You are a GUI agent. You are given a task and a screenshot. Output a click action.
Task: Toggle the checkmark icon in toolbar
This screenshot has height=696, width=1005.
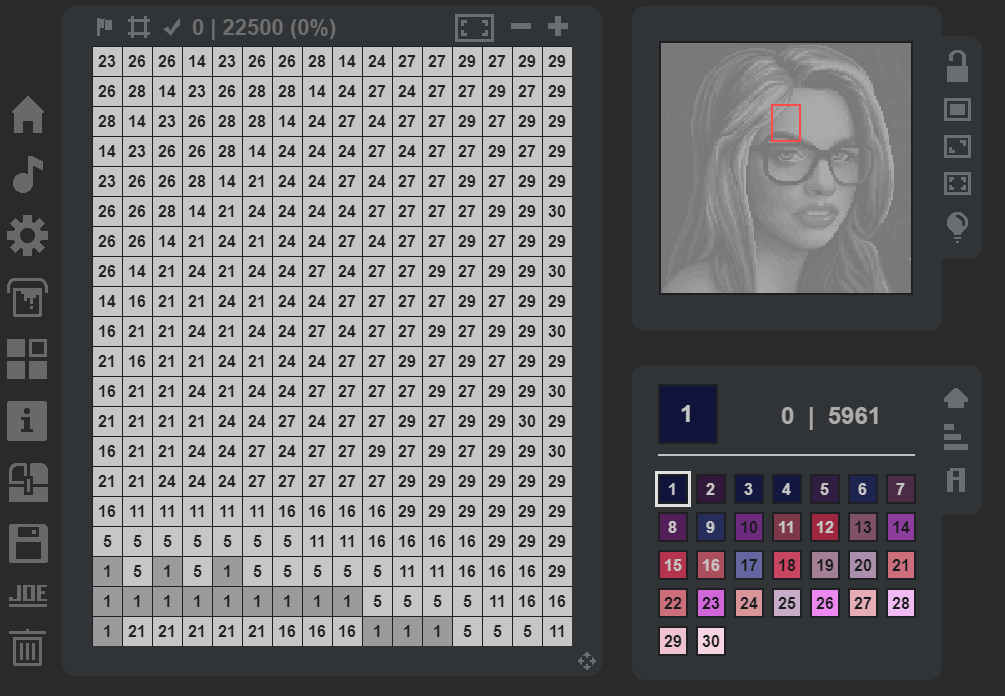click(172, 27)
